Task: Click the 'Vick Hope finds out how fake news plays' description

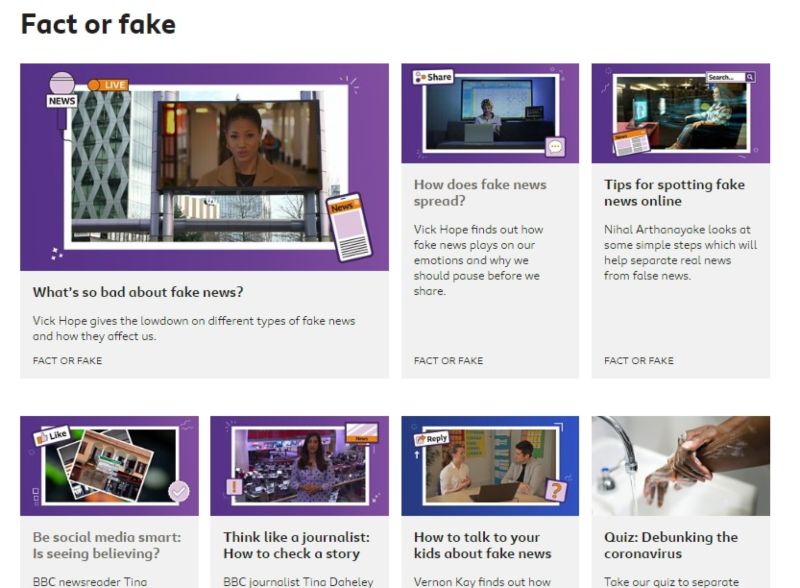Action: pos(479,260)
